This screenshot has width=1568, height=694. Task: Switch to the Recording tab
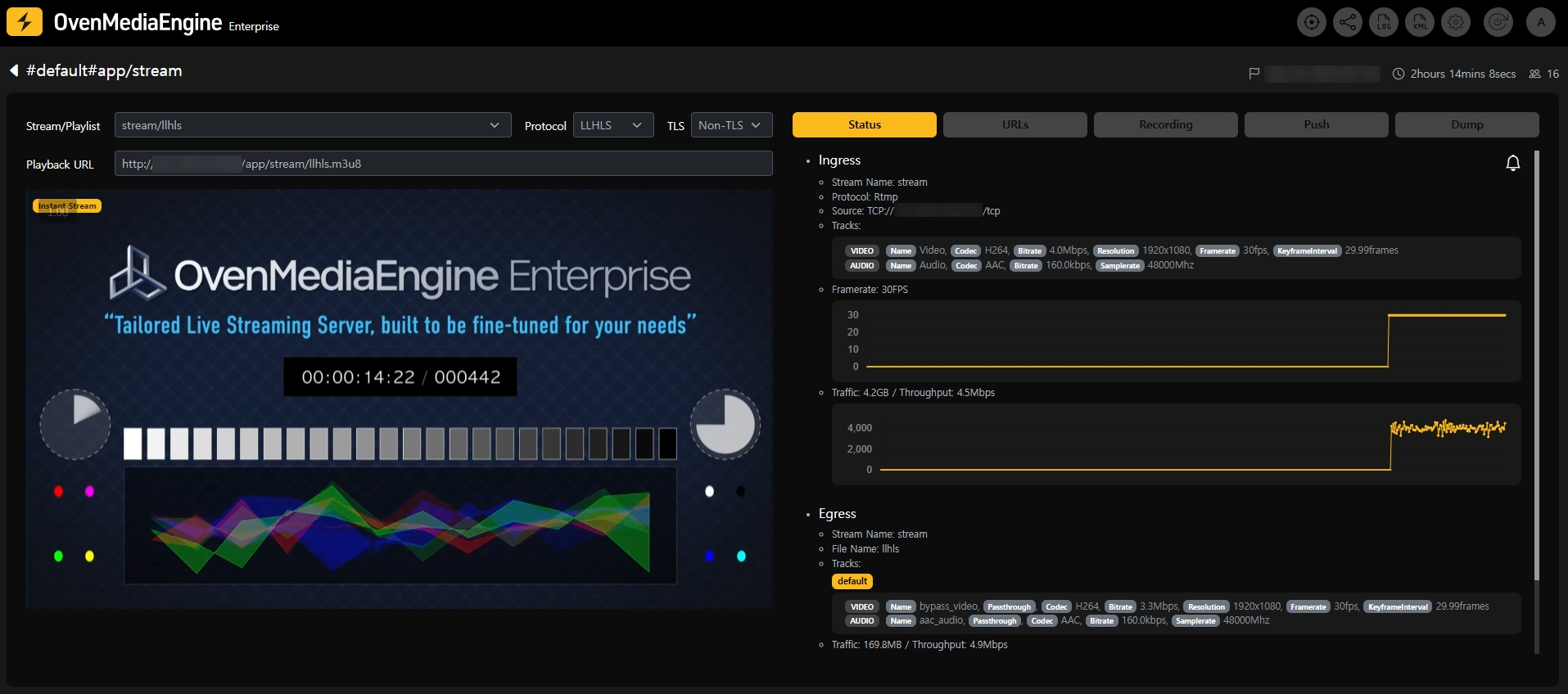point(1166,124)
